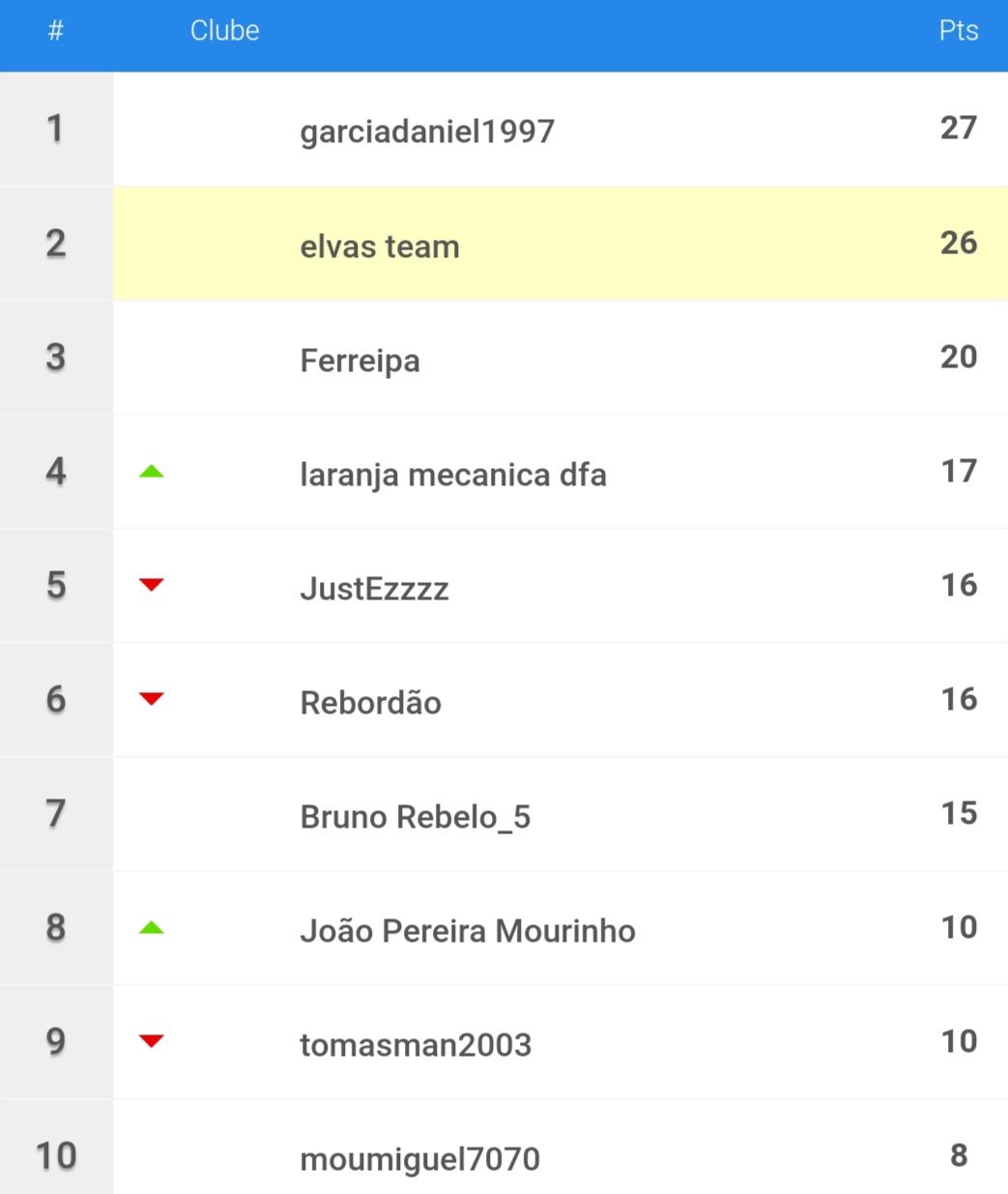1008x1194 pixels.
Task: Click the 27 points value in the first row
Action: pos(959,128)
